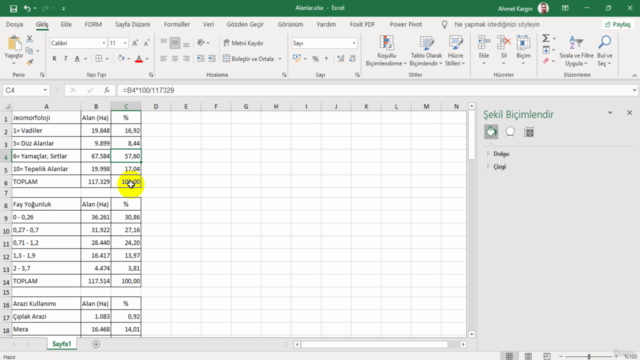Click the Format Painter brush icon

29,62
